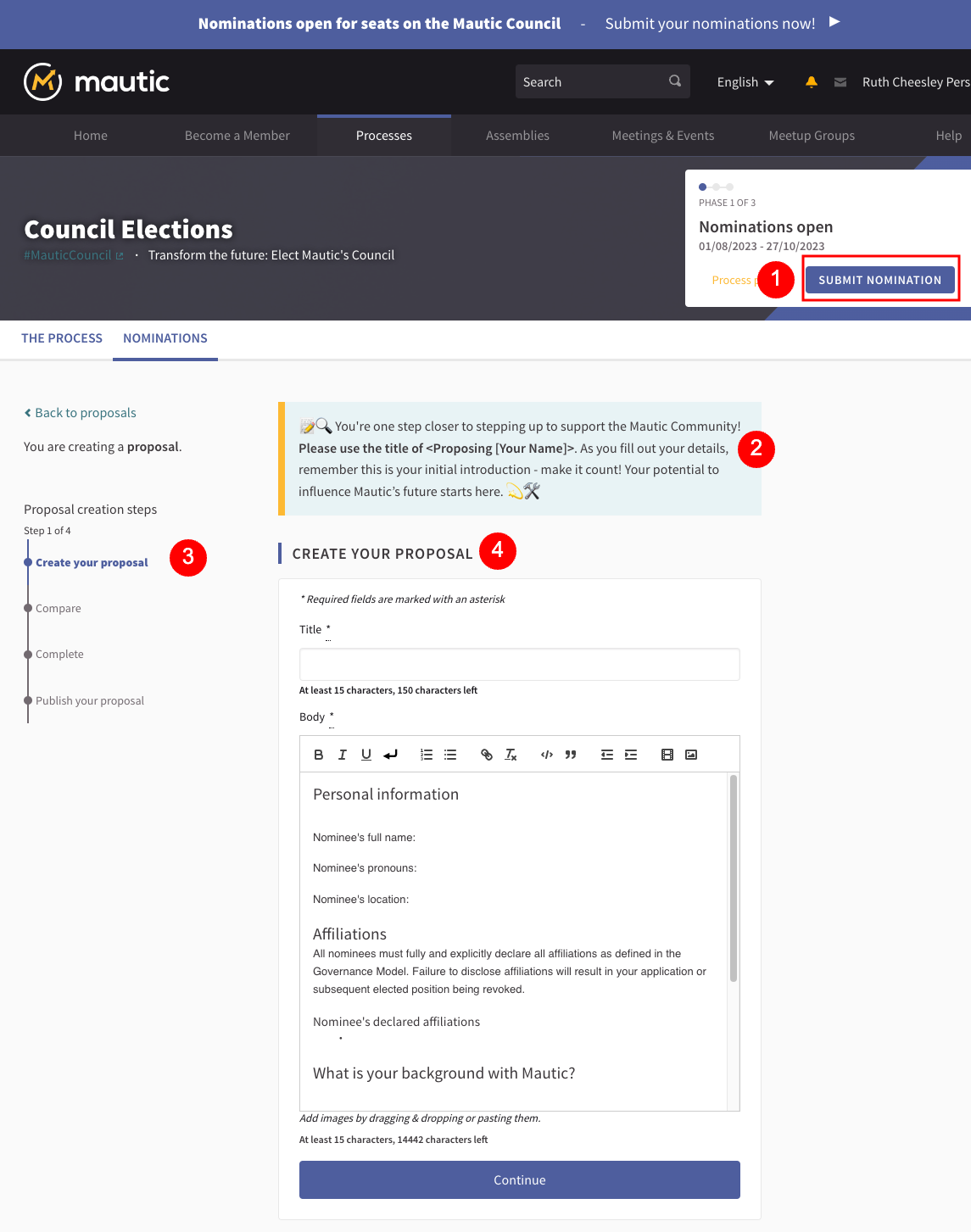Click the body editor vertical scrollbar

(734, 878)
